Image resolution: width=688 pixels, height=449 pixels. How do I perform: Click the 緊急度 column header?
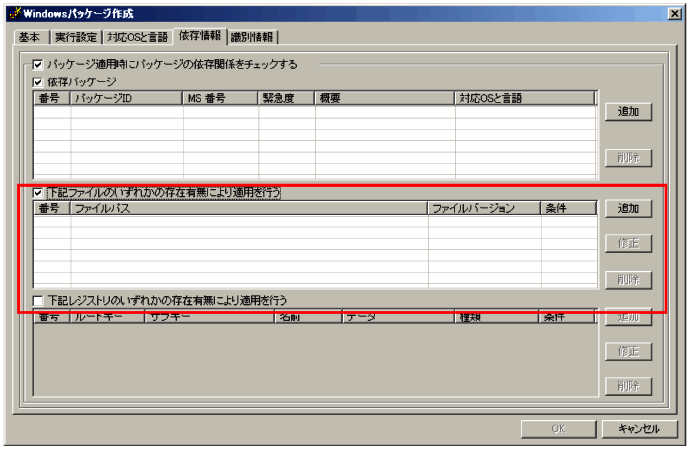point(287,98)
